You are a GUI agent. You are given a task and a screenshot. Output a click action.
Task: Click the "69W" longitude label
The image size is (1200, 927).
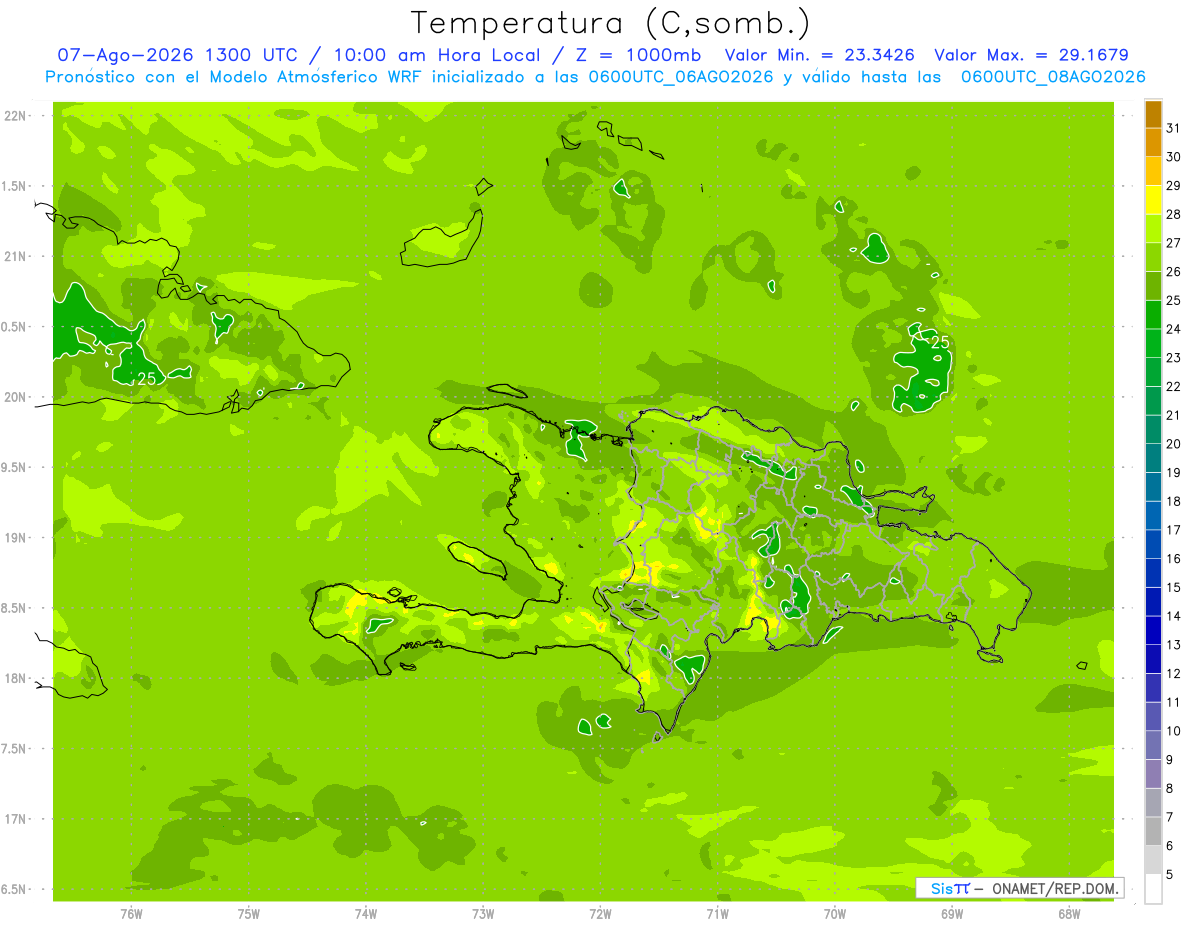tap(952, 914)
